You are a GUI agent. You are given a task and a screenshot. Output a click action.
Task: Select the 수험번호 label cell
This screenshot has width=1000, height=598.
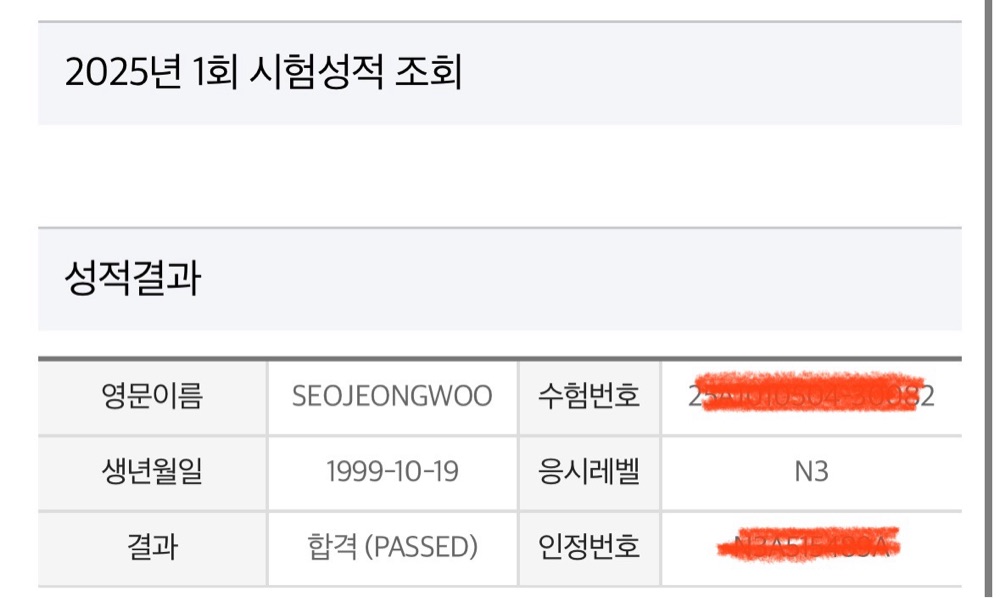coord(589,398)
